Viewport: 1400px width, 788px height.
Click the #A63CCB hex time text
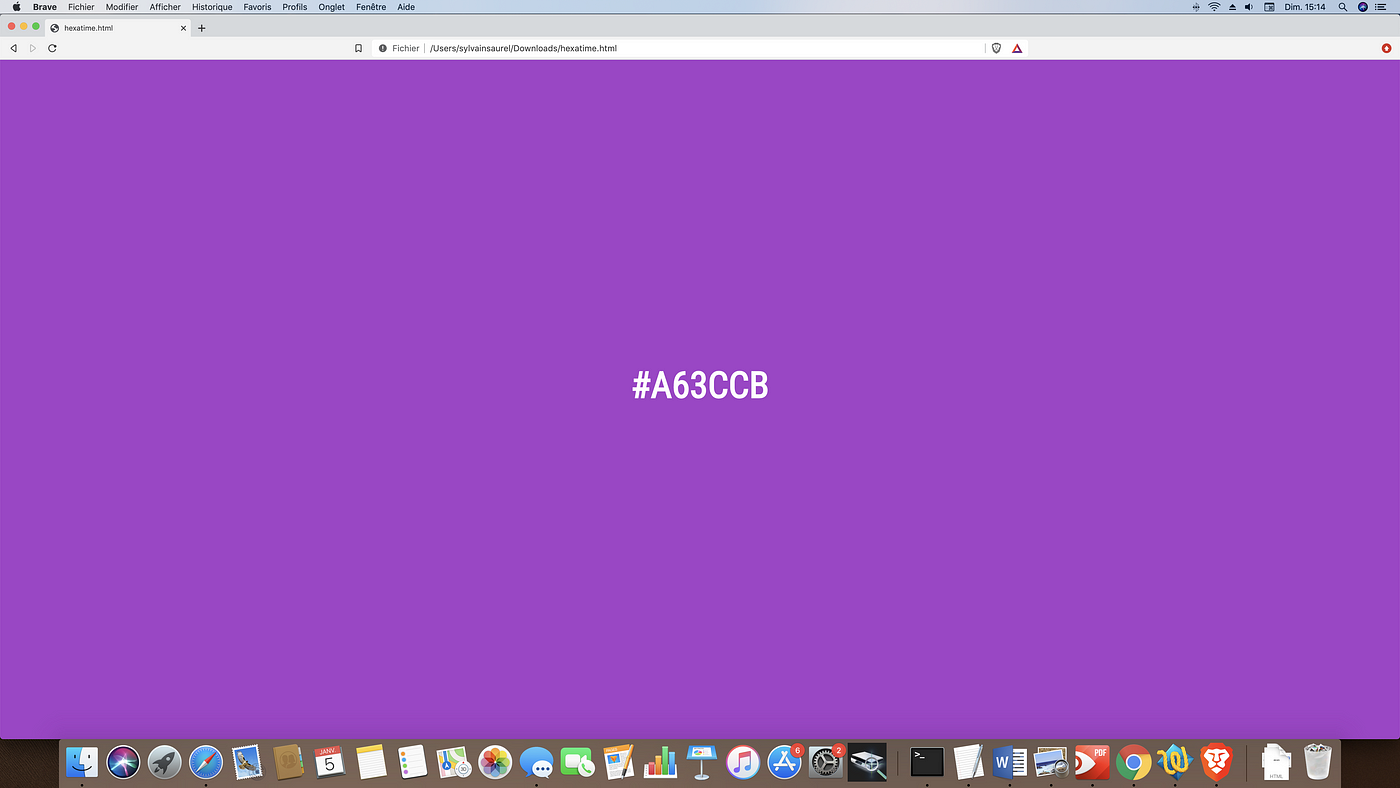(700, 386)
